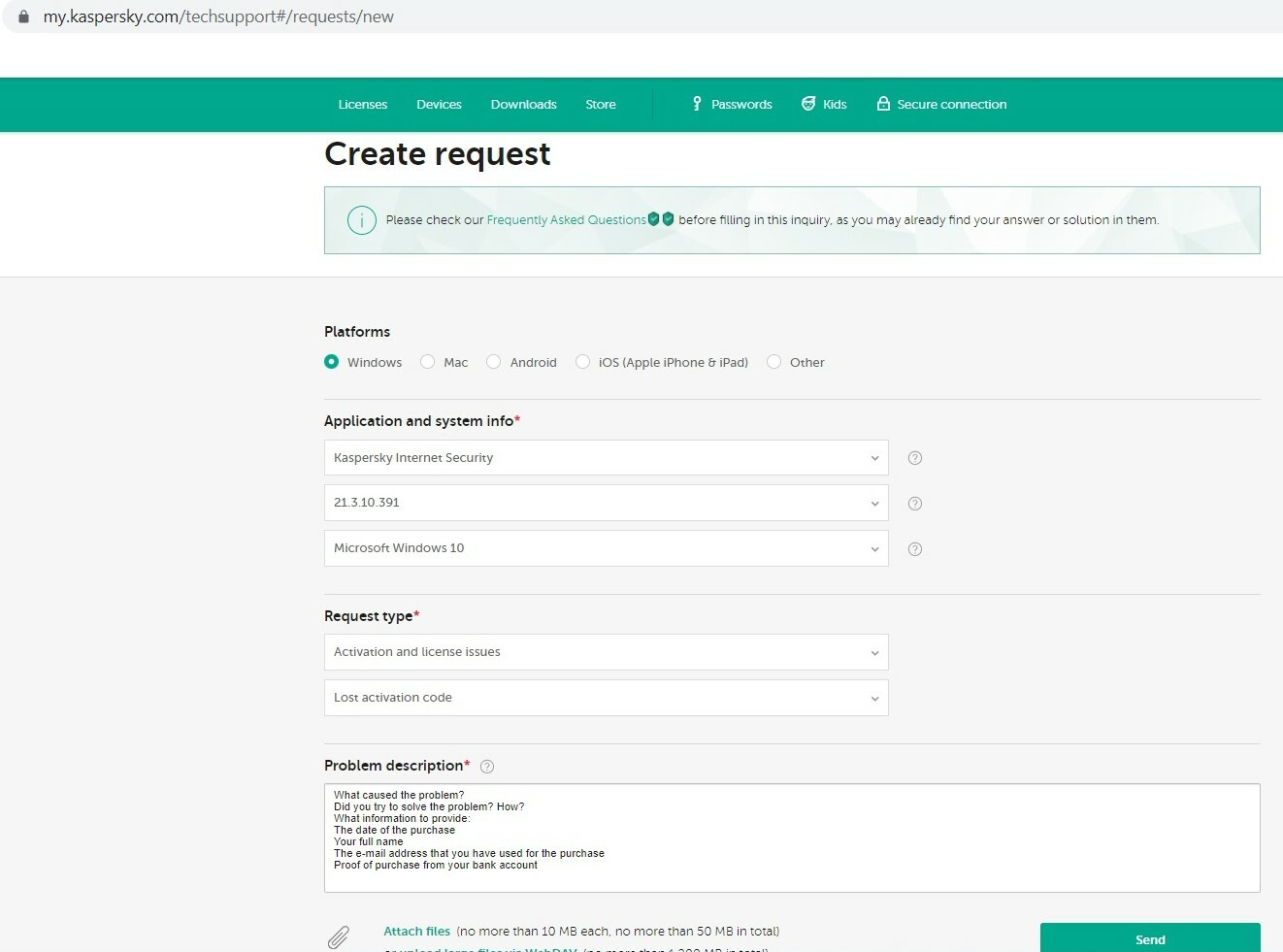Click the Application and system info label
1283x952 pixels.
coord(418,421)
